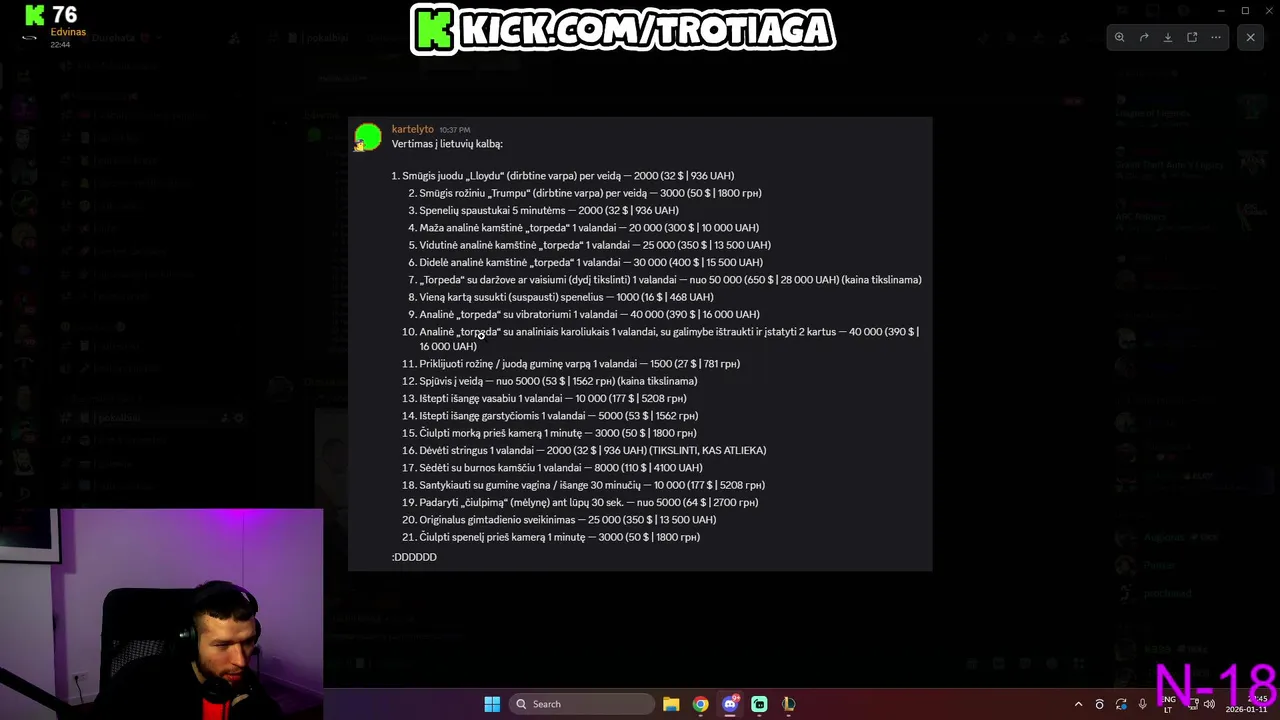Click the ":DDDDDD" text at message end

tap(414, 557)
